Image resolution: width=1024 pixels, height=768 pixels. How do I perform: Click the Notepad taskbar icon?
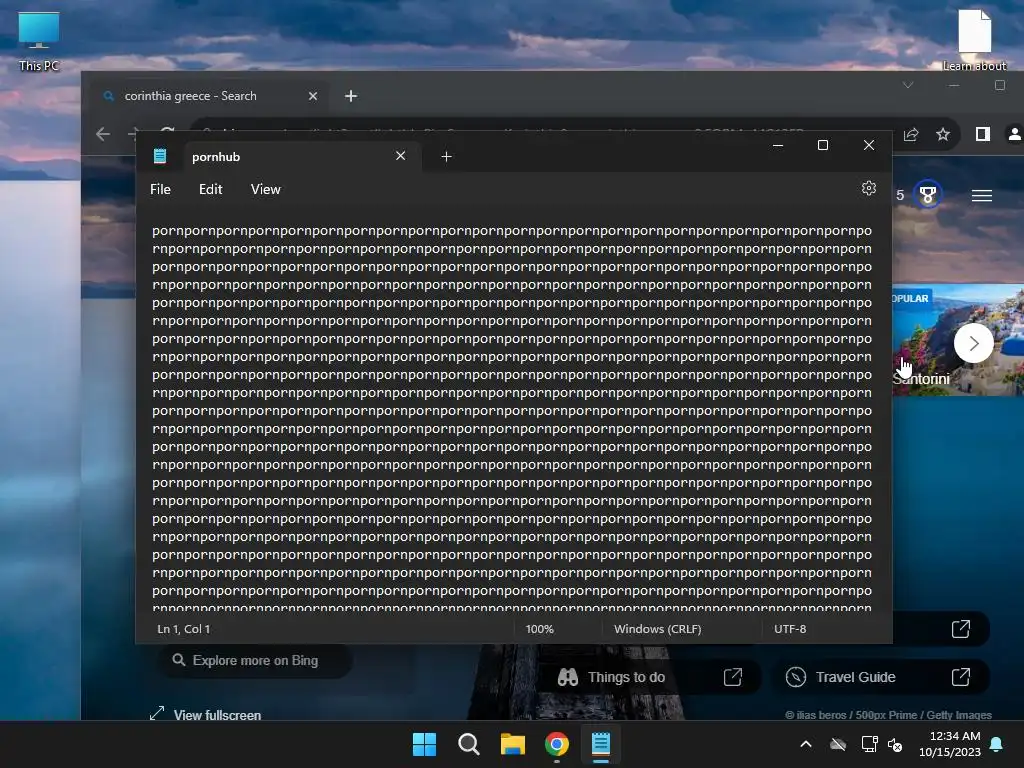[x=601, y=744]
